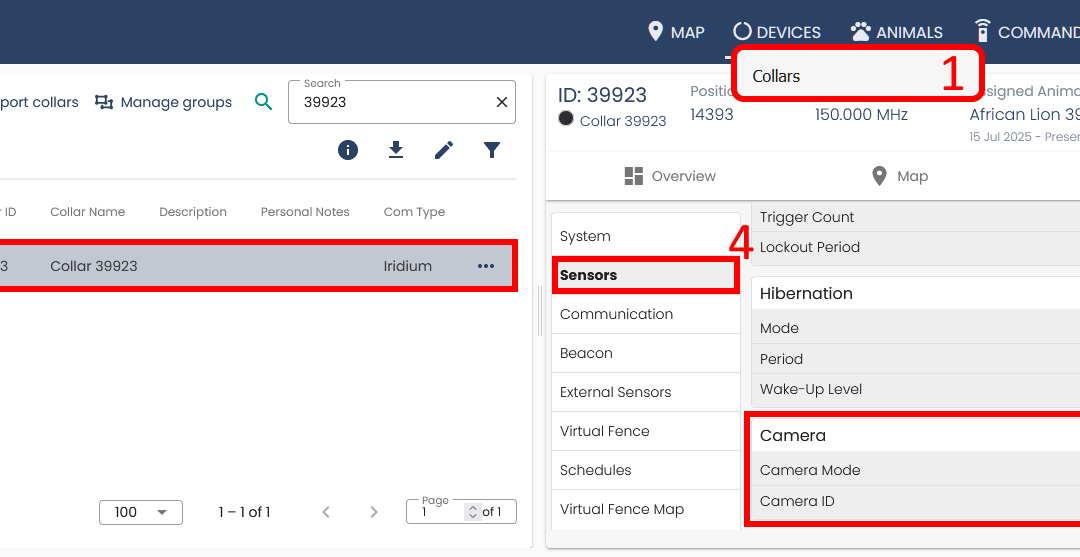Switch to the Overview tab
The image size is (1080, 557).
click(670, 176)
